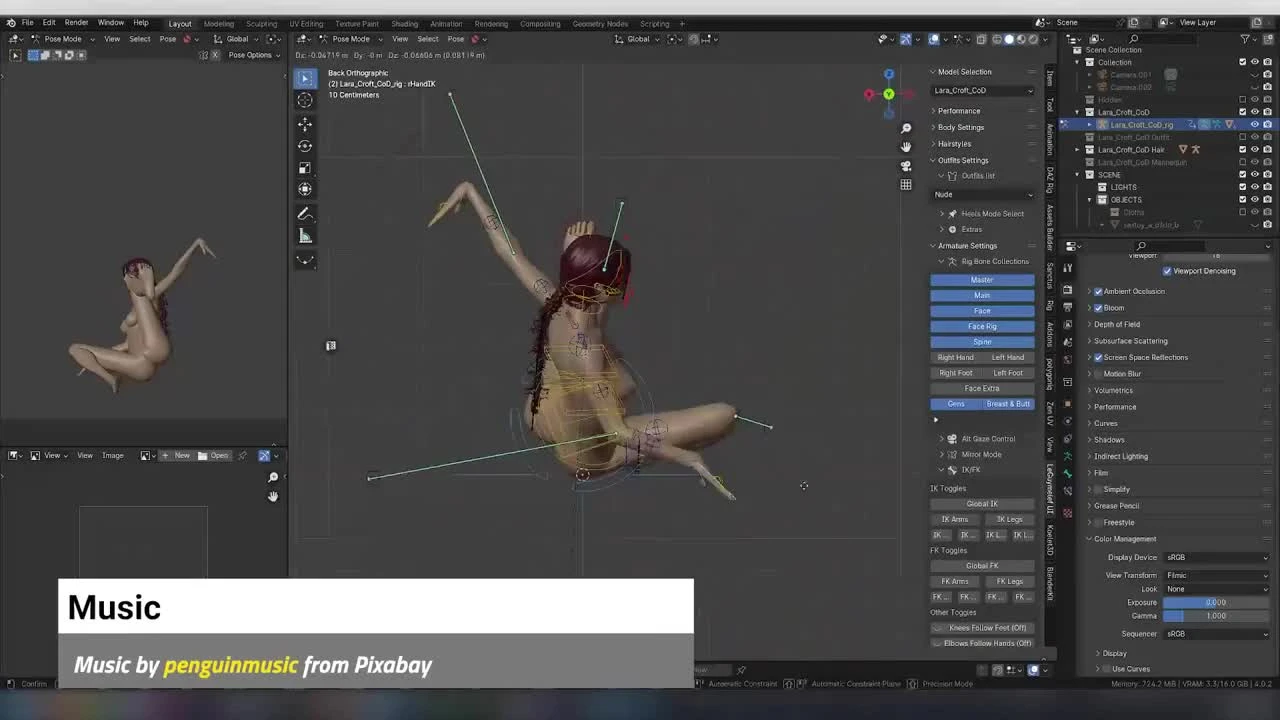Select the Measure tool
The height and width of the screenshot is (720, 1280).
[305, 235]
